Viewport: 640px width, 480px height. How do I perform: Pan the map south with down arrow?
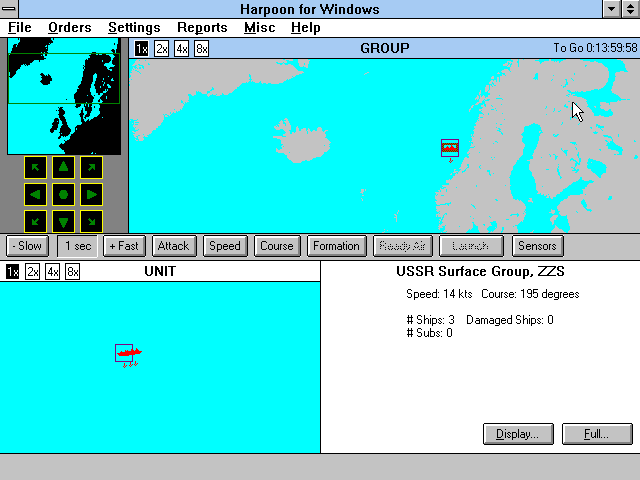click(63, 222)
